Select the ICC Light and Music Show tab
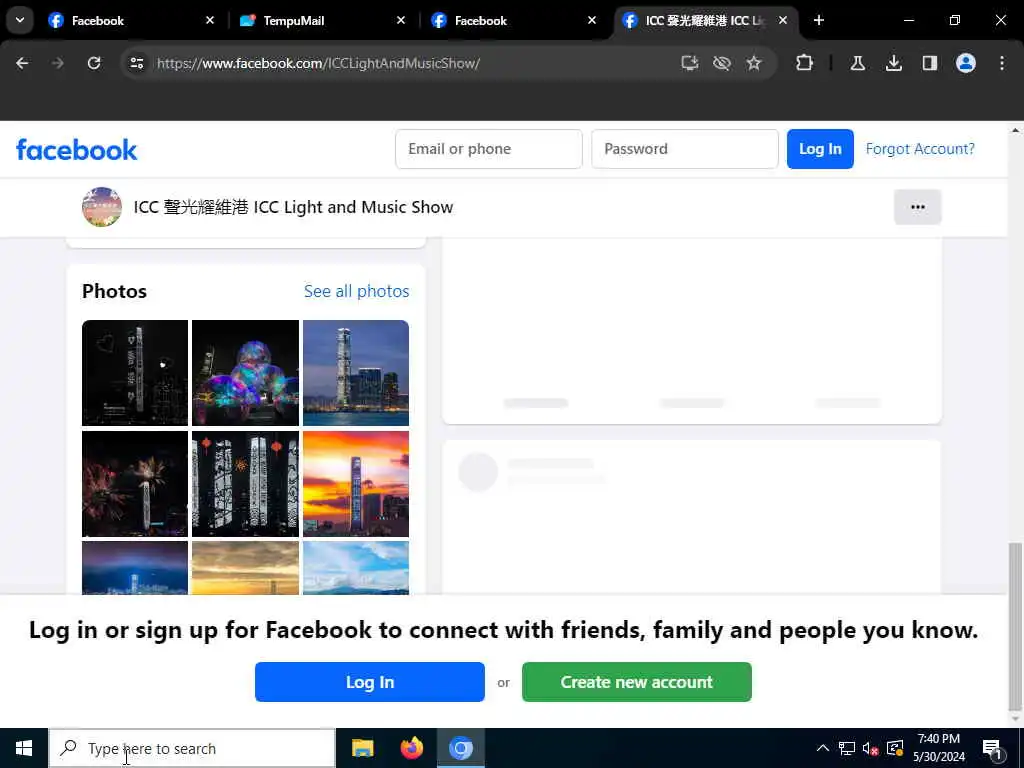Viewport: 1024px width, 768px height. [705, 21]
